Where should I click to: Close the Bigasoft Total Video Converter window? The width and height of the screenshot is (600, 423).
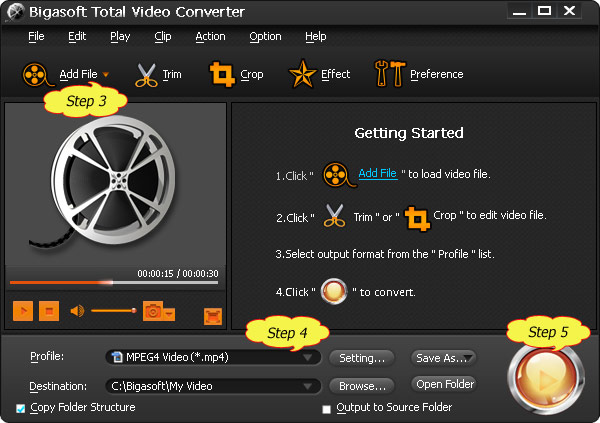[x=569, y=11]
